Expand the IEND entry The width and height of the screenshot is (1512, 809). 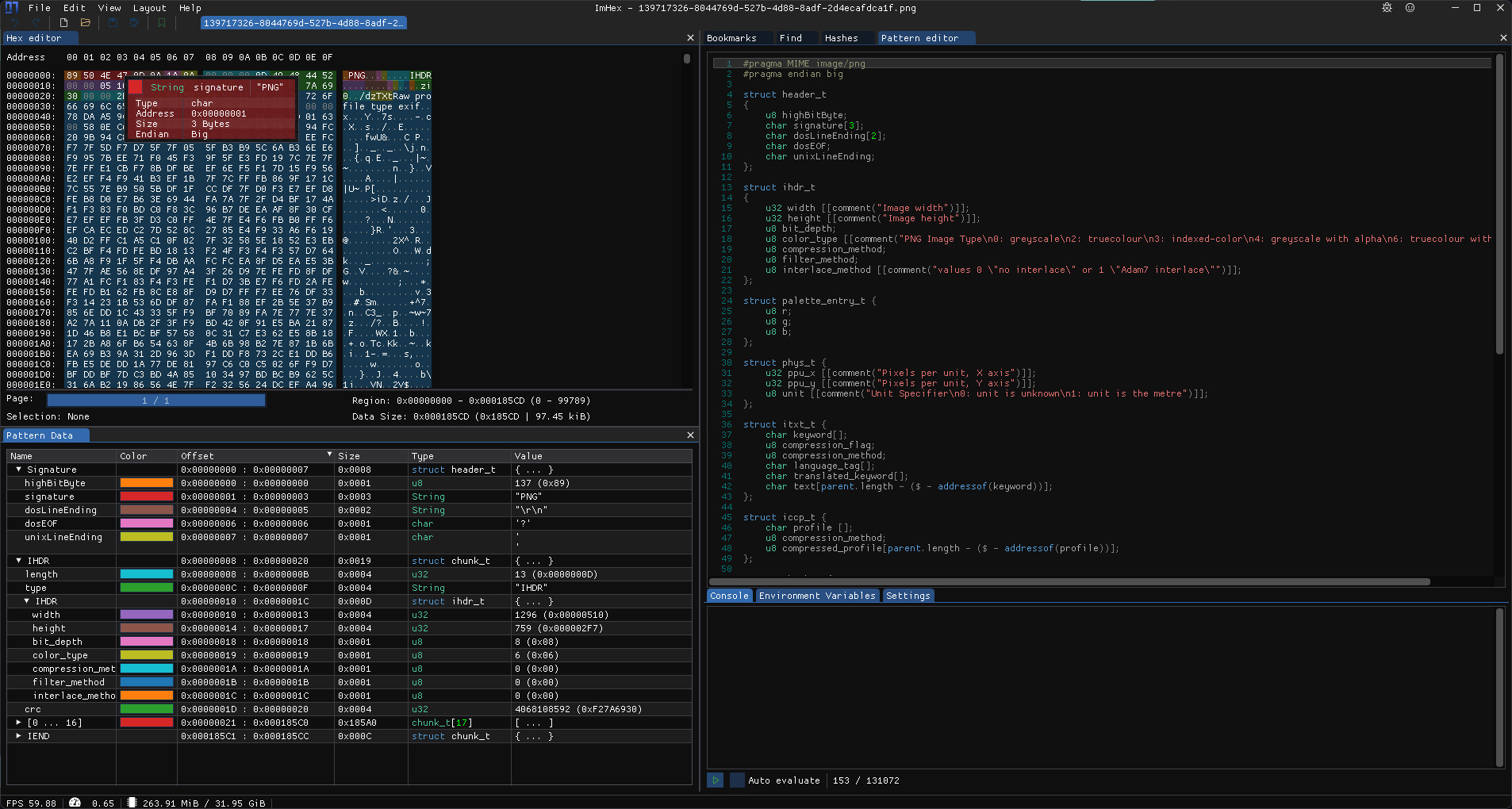[x=17, y=736]
